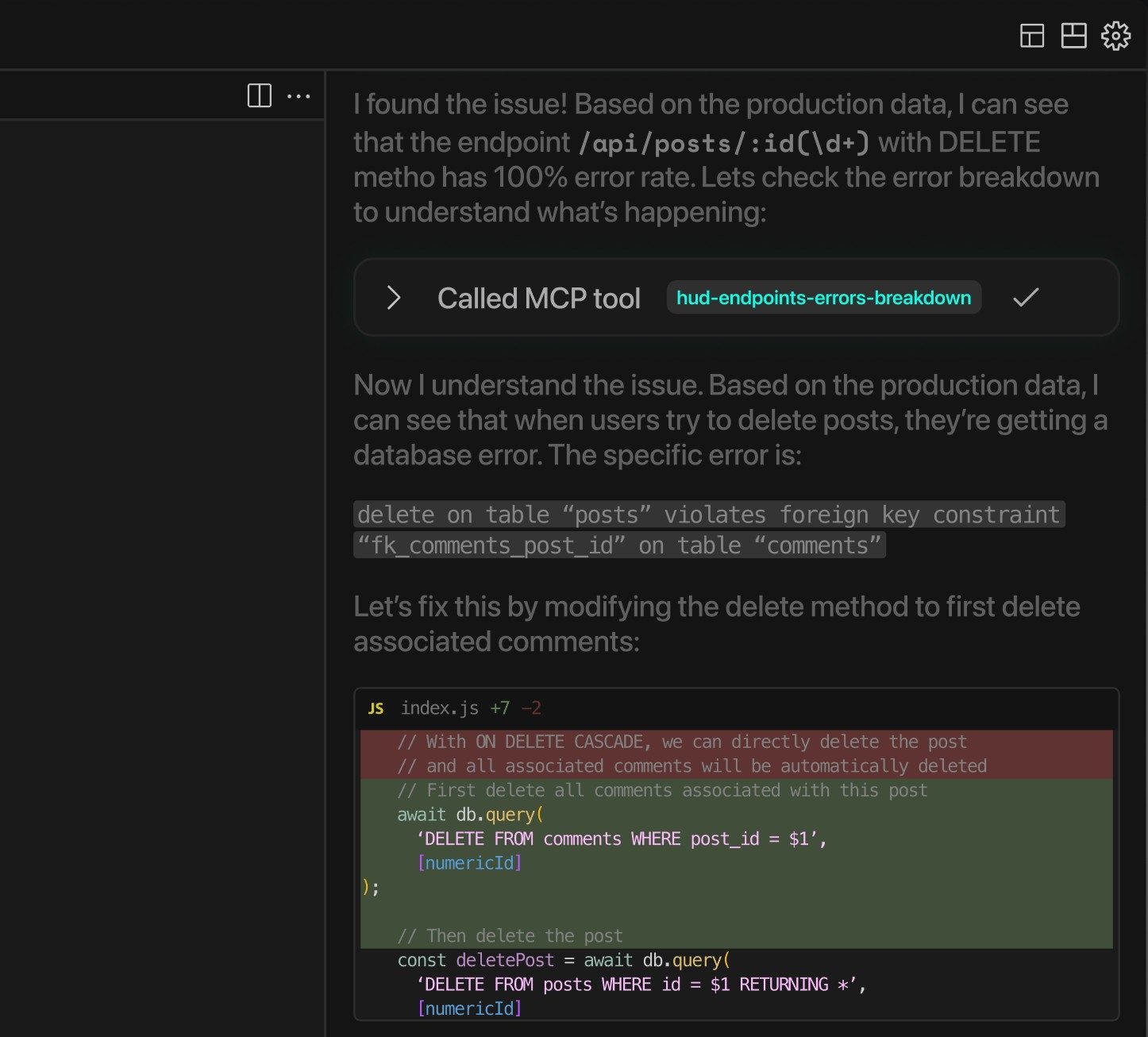1148x1037 pixels.
Task: Click the 'DELETE FROM comments' query line
Action: (621, 839)
